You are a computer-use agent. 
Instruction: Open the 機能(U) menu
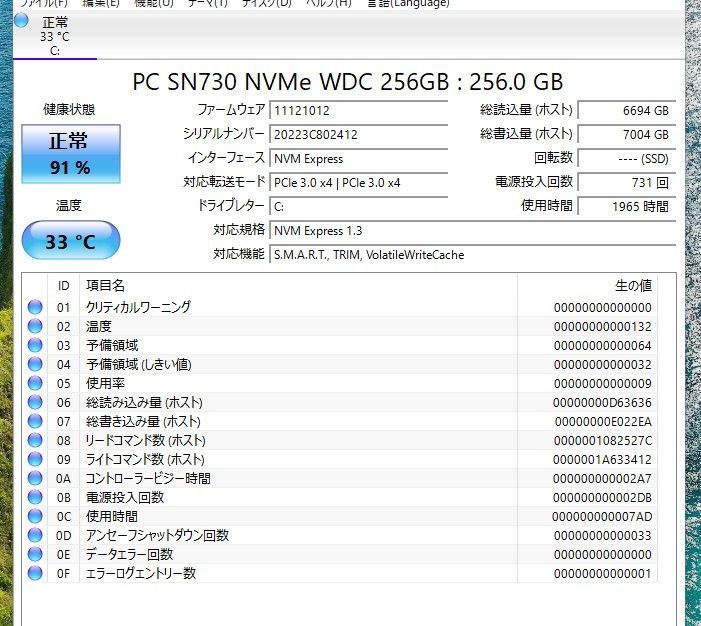[154, 4]
